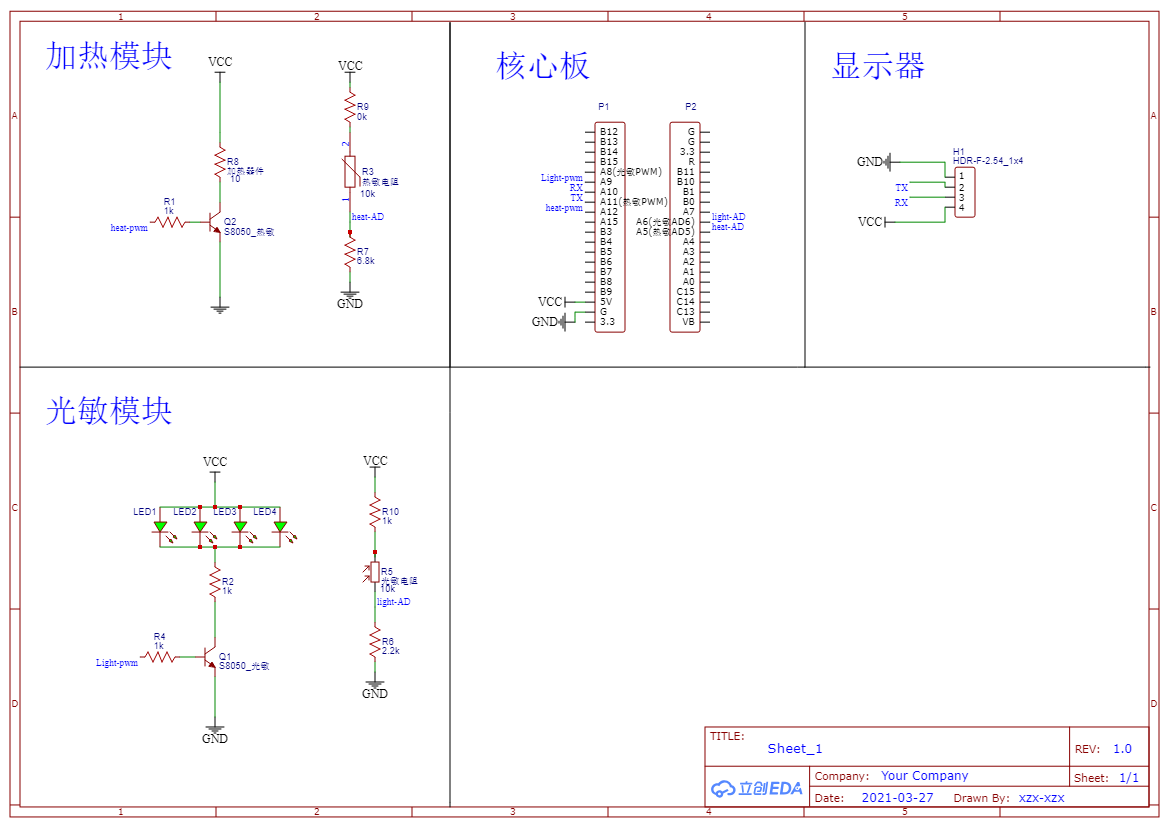Viewport: 1169px width, 828px height.
Task: Click heat-pwm net label beside R1
Action: [129, 228]
